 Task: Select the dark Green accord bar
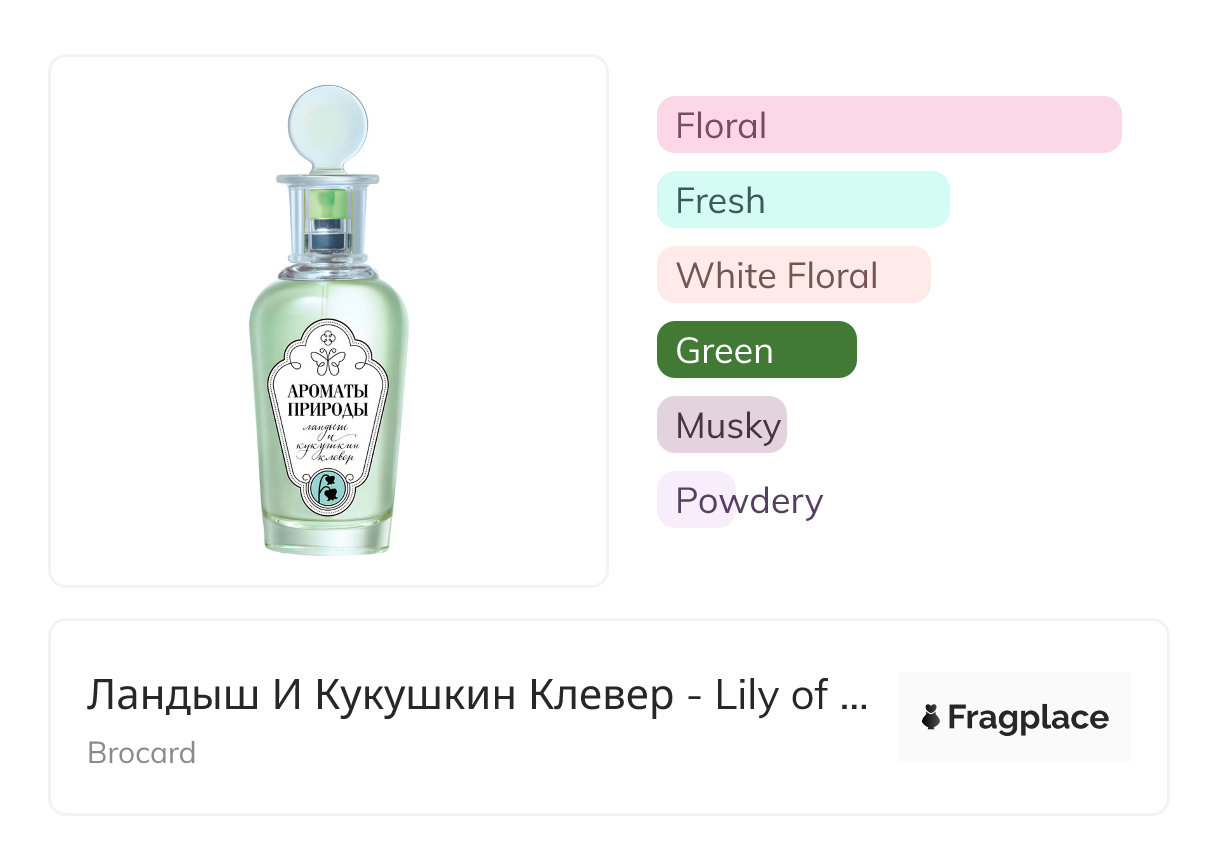[756, 350]
